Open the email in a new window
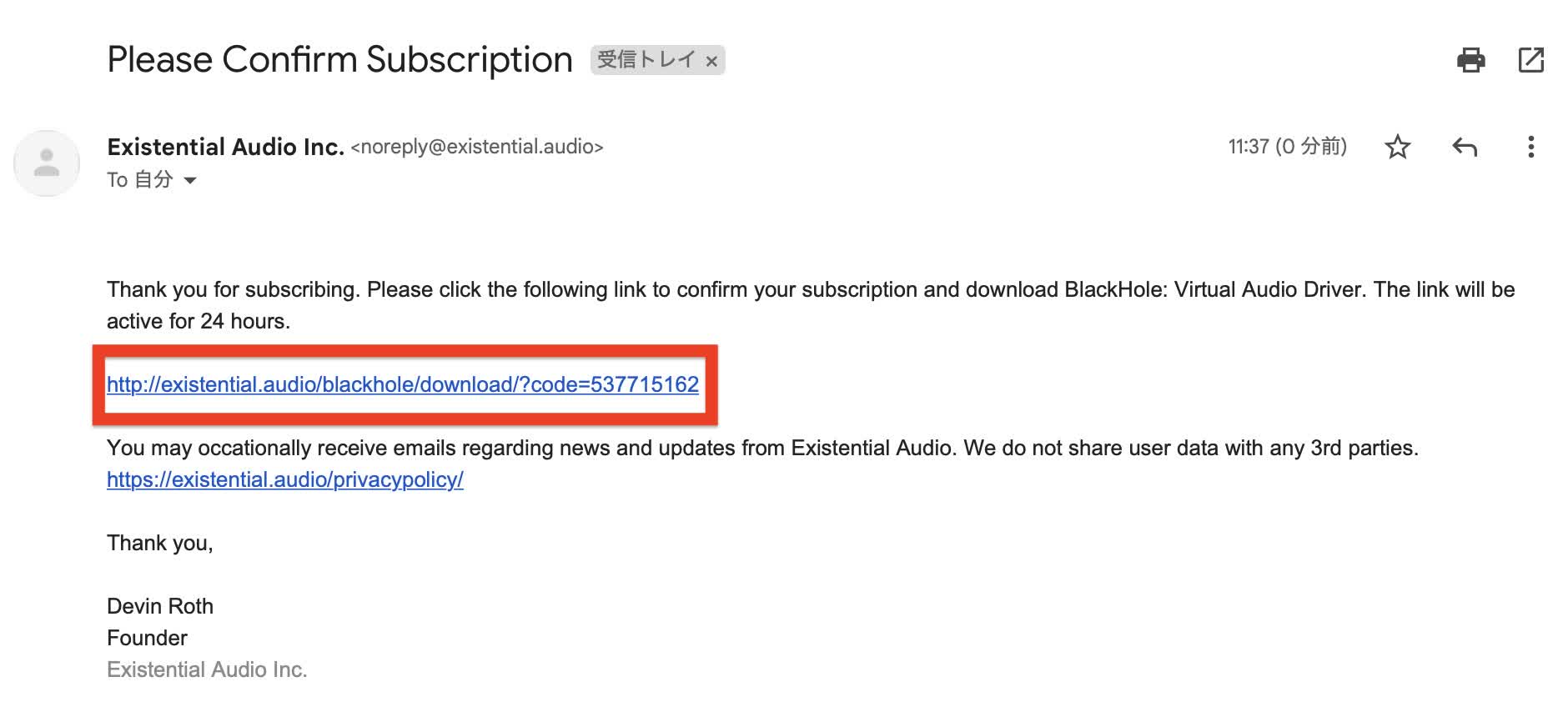This screenshot has height=702, width=1568. (1530, 60)
